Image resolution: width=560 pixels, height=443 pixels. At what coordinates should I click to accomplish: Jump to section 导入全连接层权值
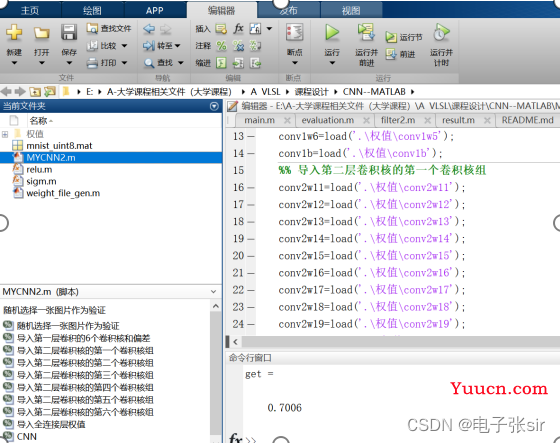(51, 424)
